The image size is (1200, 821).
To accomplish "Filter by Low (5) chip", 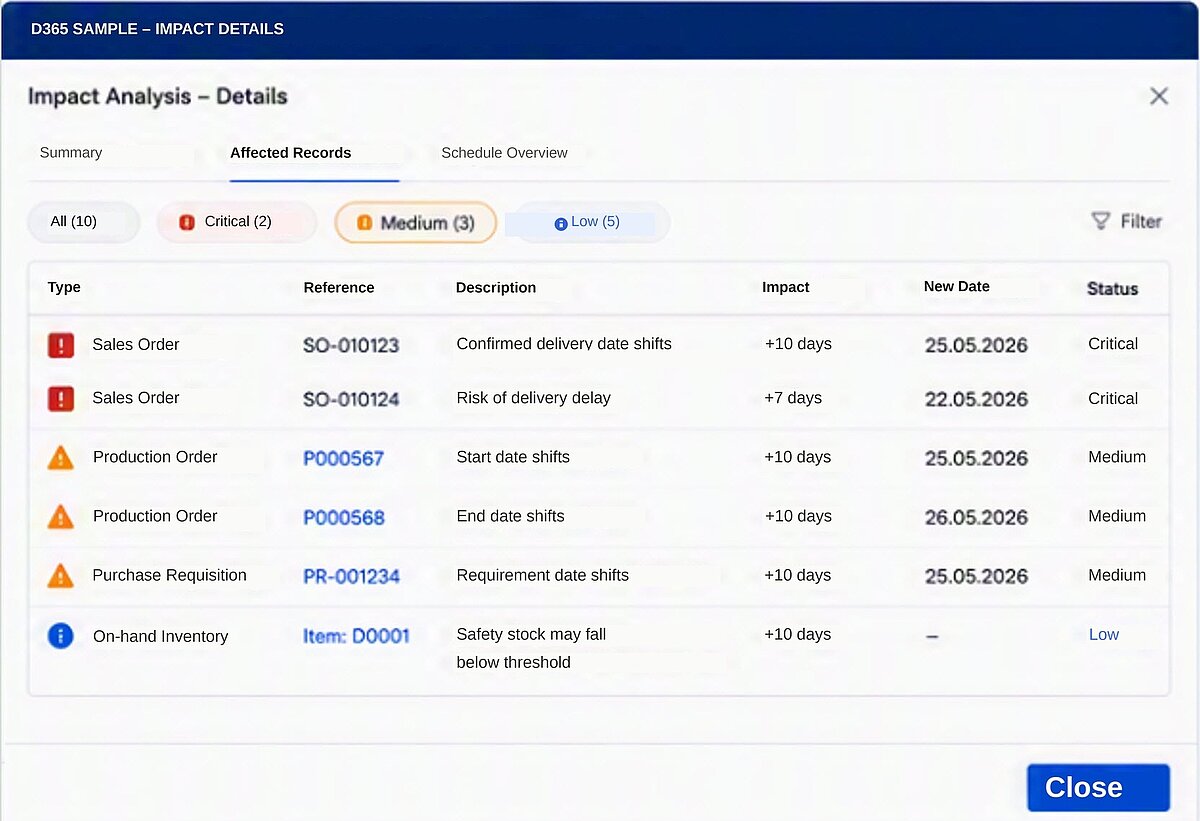I will pos(587,222).
